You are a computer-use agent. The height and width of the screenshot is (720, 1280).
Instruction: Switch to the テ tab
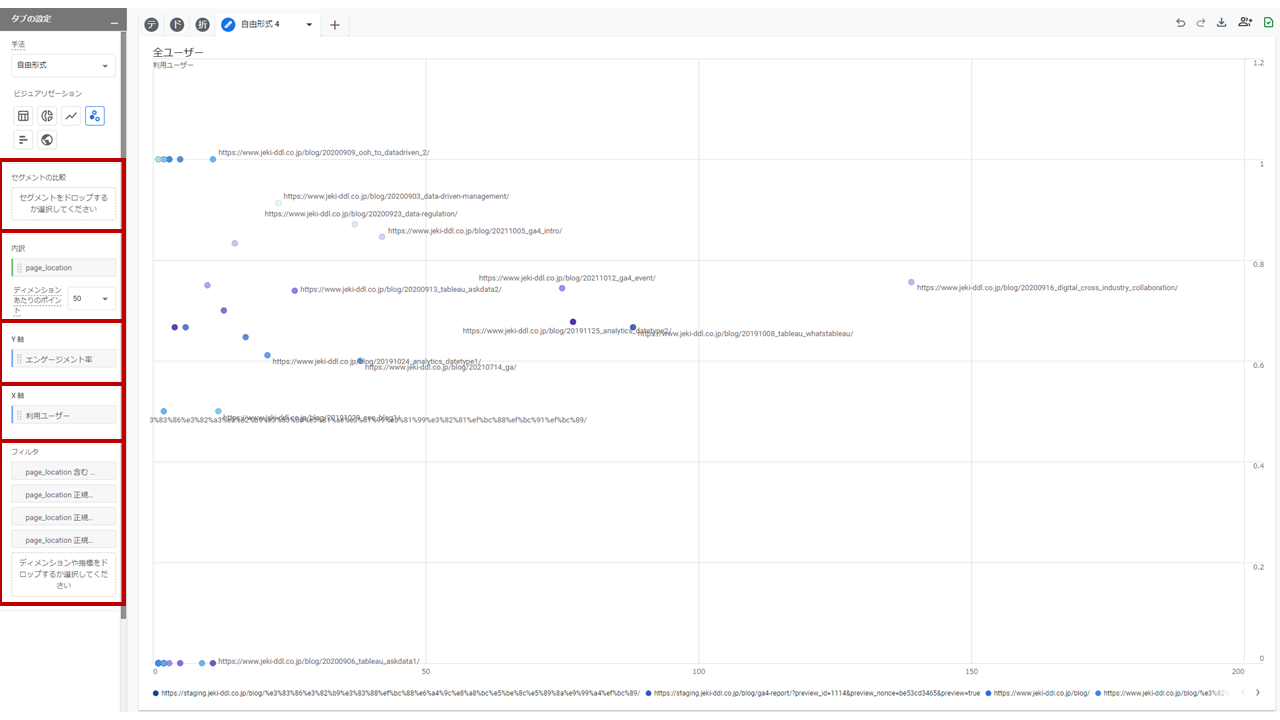tap(151, 24)
